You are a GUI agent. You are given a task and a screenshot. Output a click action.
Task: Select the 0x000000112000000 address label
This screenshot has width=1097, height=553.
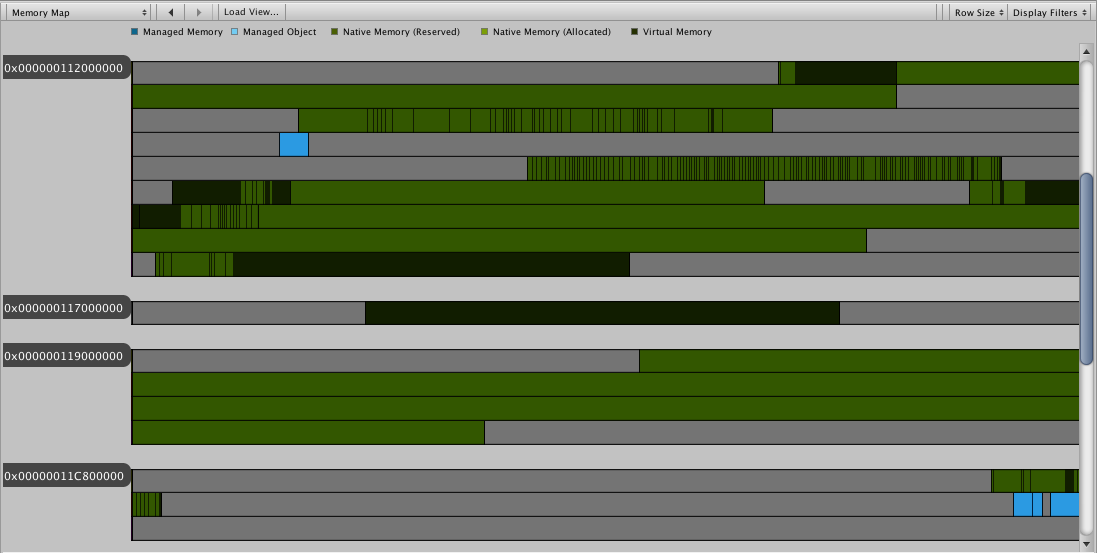(65, 68)
